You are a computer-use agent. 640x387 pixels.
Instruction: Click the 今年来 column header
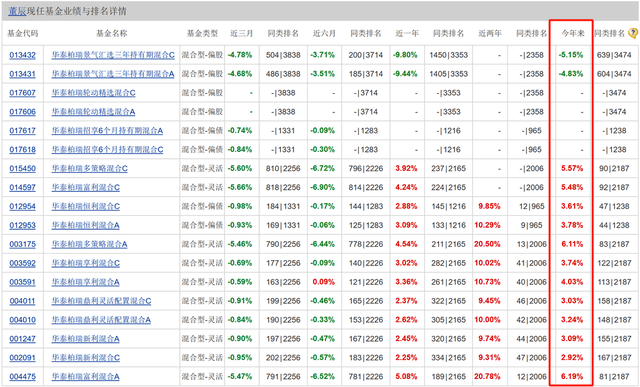click(573, 33)
